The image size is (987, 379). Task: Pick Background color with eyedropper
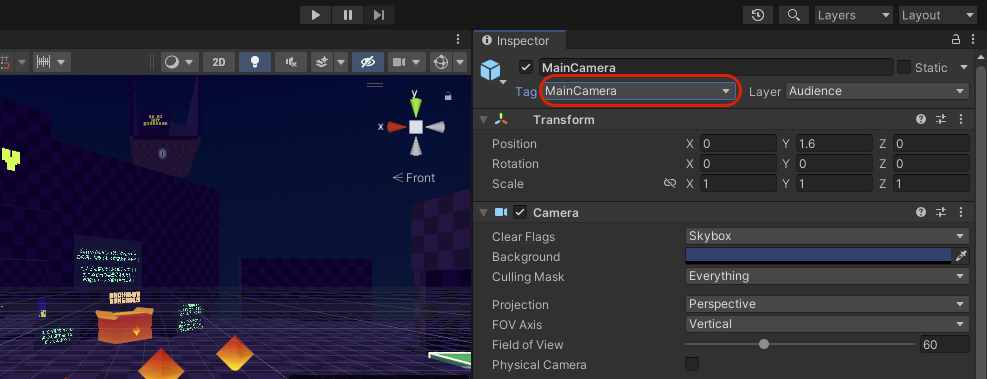(961, 256)
